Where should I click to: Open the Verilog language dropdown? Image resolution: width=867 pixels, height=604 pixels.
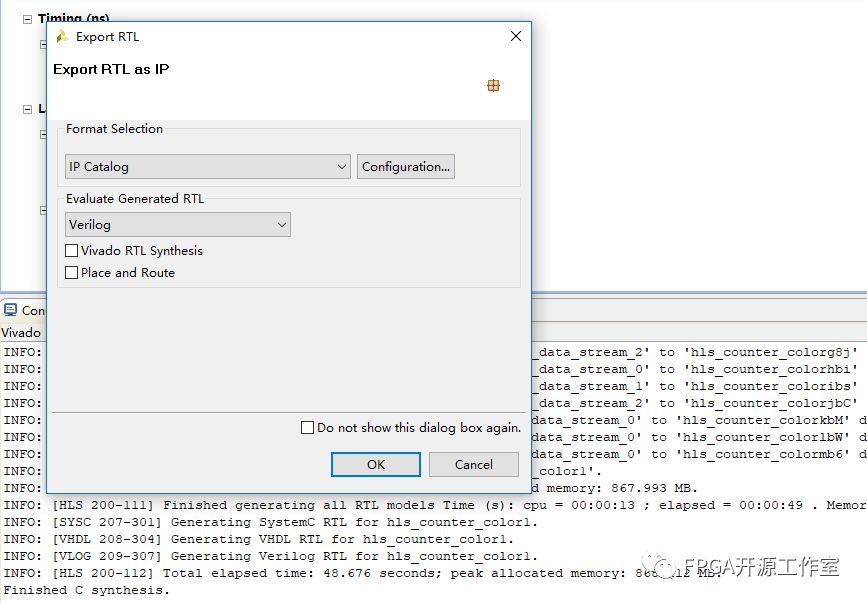pyautogui.click(x=178, y=225)
